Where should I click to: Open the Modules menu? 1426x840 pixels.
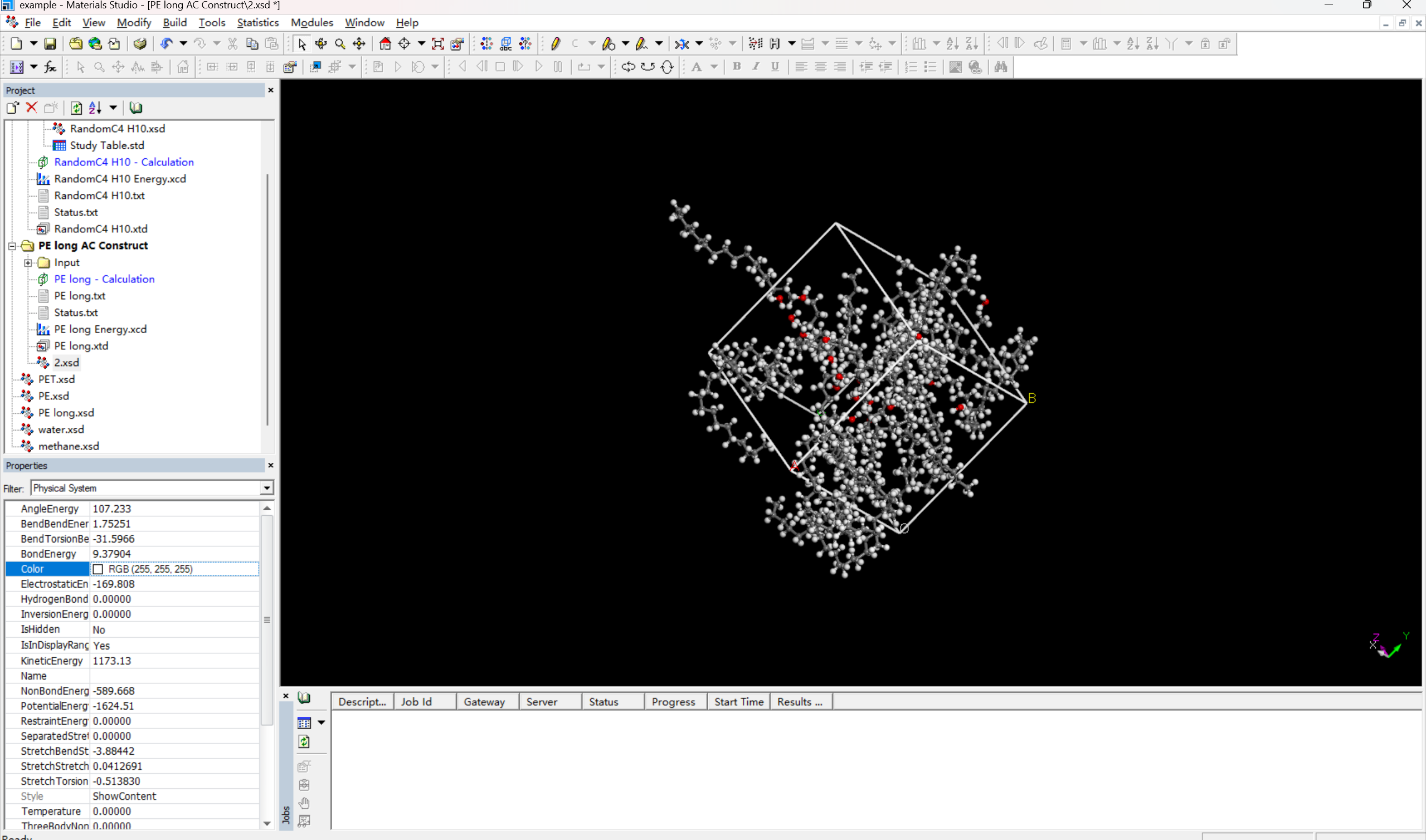[312, 23]
